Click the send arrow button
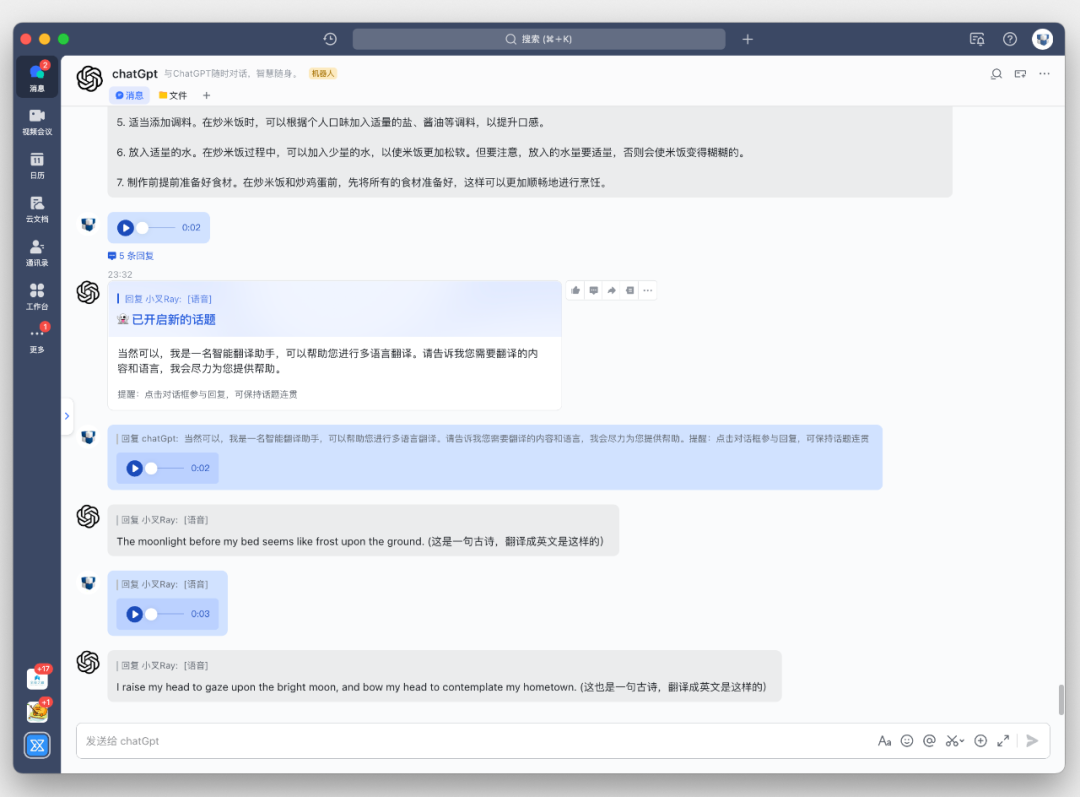The height and width of the screenshot is (797, 1080). point(1032,741)
